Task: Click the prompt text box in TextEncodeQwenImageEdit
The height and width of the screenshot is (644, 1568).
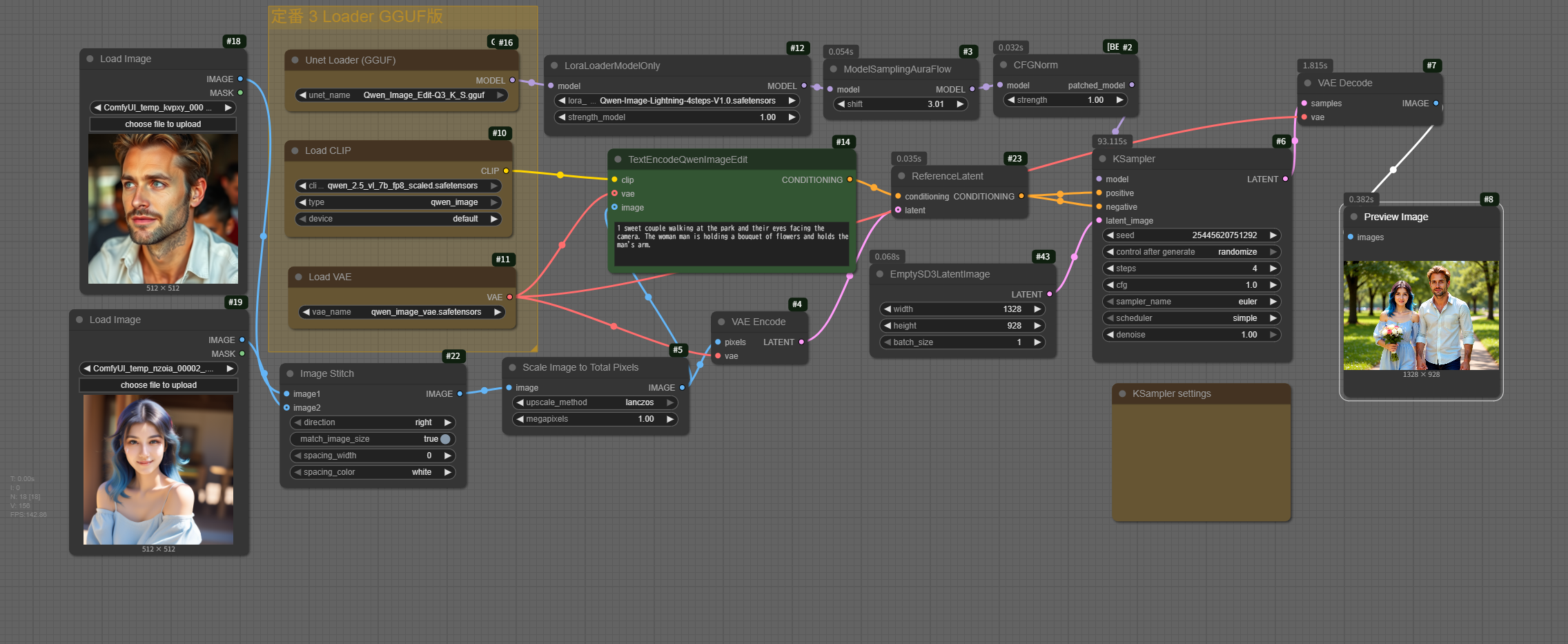Action: pos(732,244)
